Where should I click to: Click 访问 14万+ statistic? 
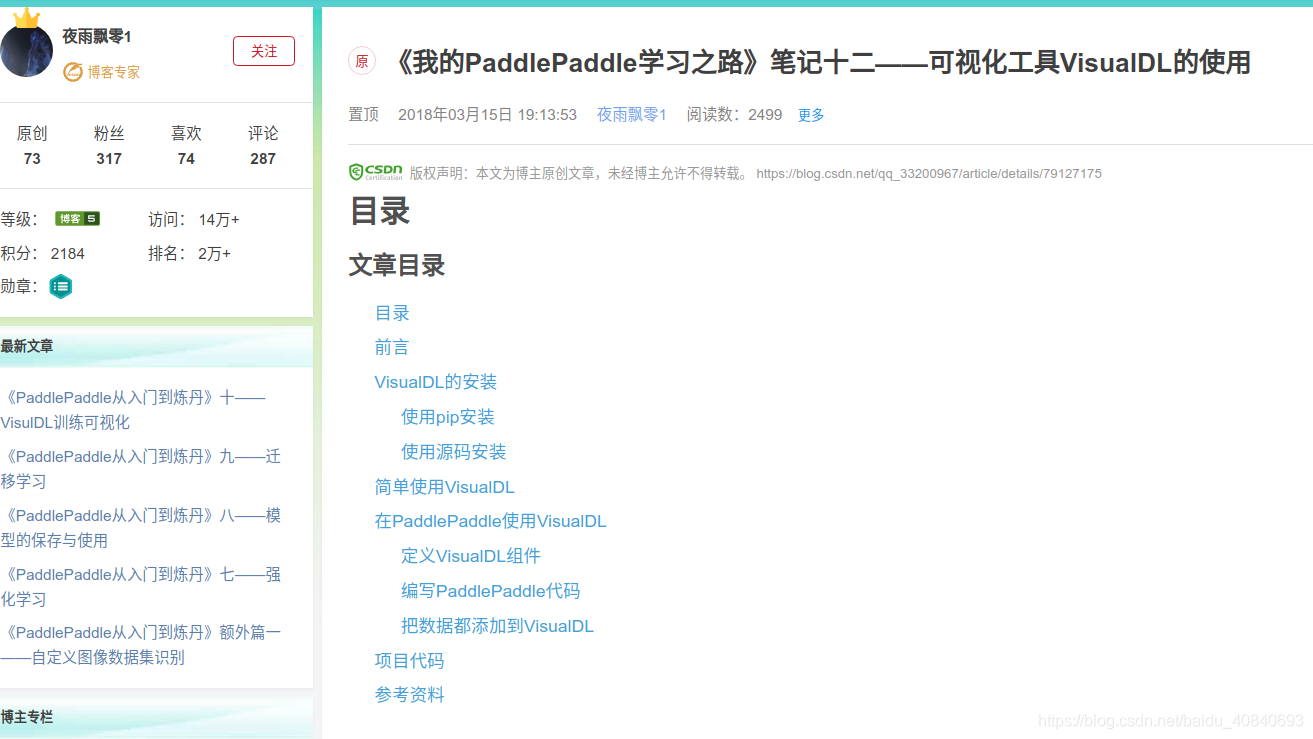[x=194, y=220]
